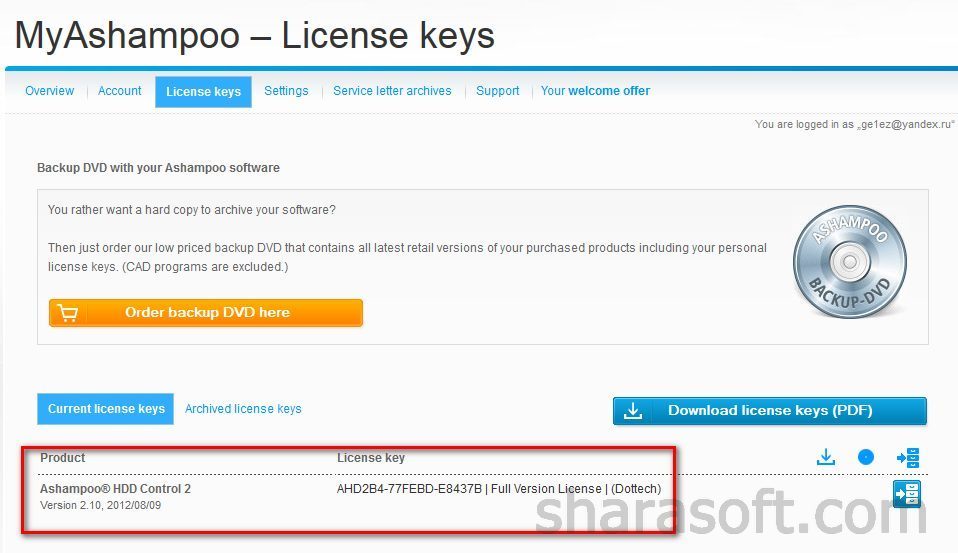This screenshot has height=553, width=958.
Task: Archive the HDD Control 2 license using its row icon
Action: 907,494
